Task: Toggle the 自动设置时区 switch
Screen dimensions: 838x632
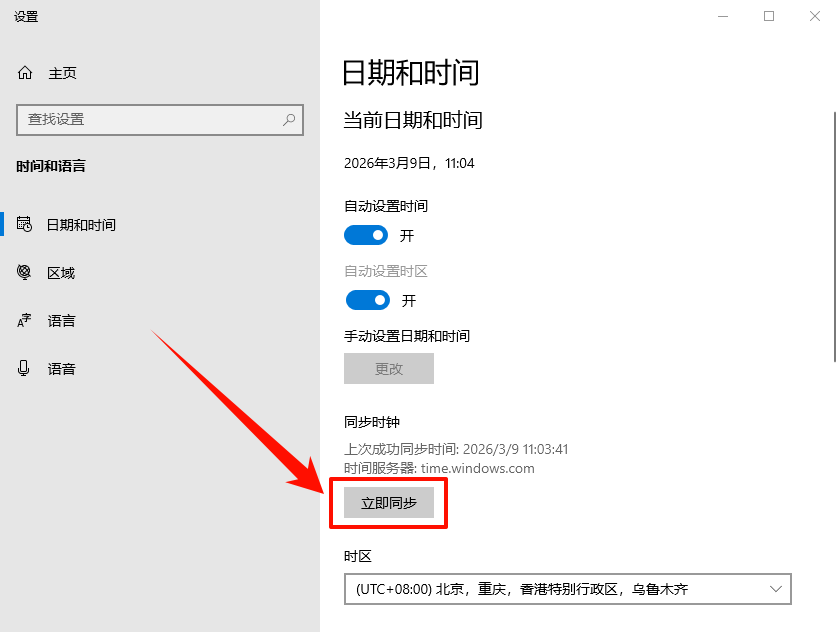Action: tap(367, 300)
